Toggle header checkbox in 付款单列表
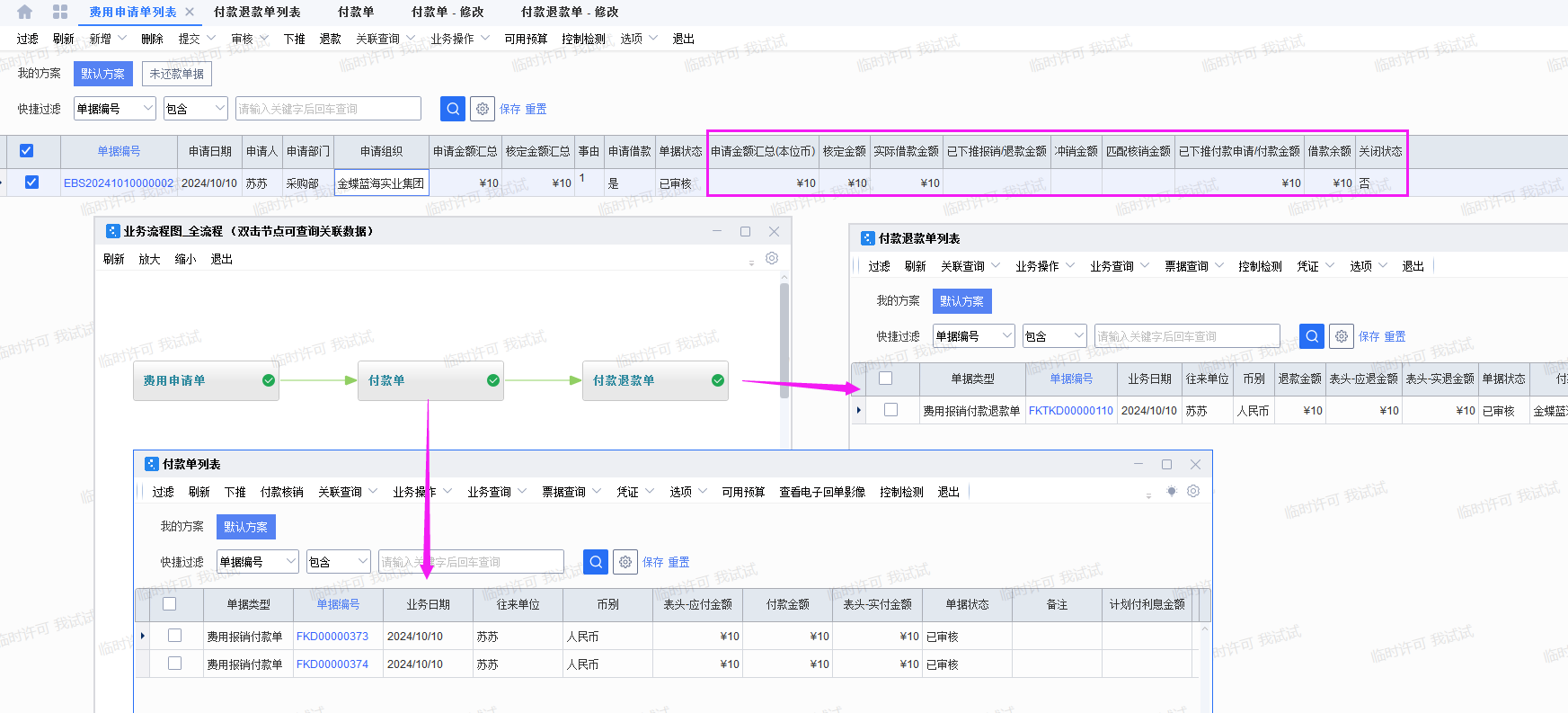The width and height of the screenshot is (1568, 713). click(169, 604)
